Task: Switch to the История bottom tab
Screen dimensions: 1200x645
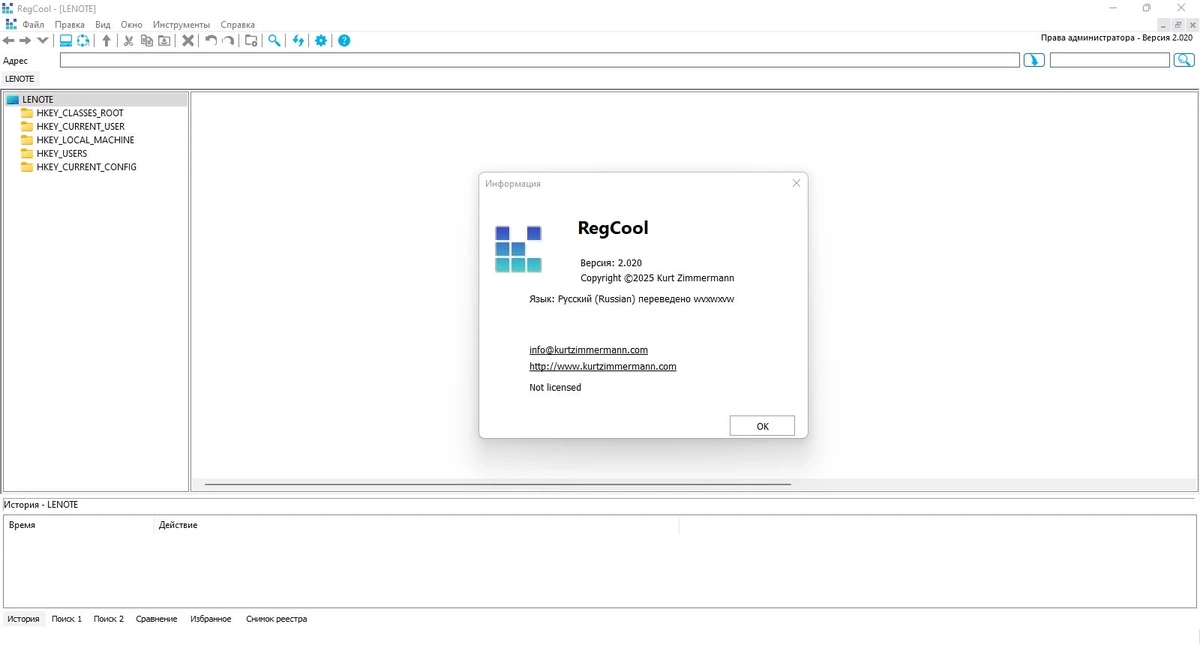Action: [23, 619]
